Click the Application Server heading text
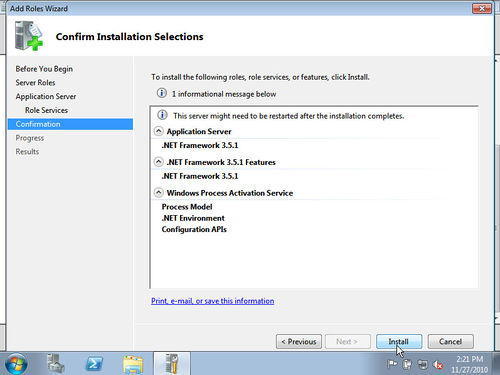The width and height of the screenshot is (500, 375). coord(199,131)
